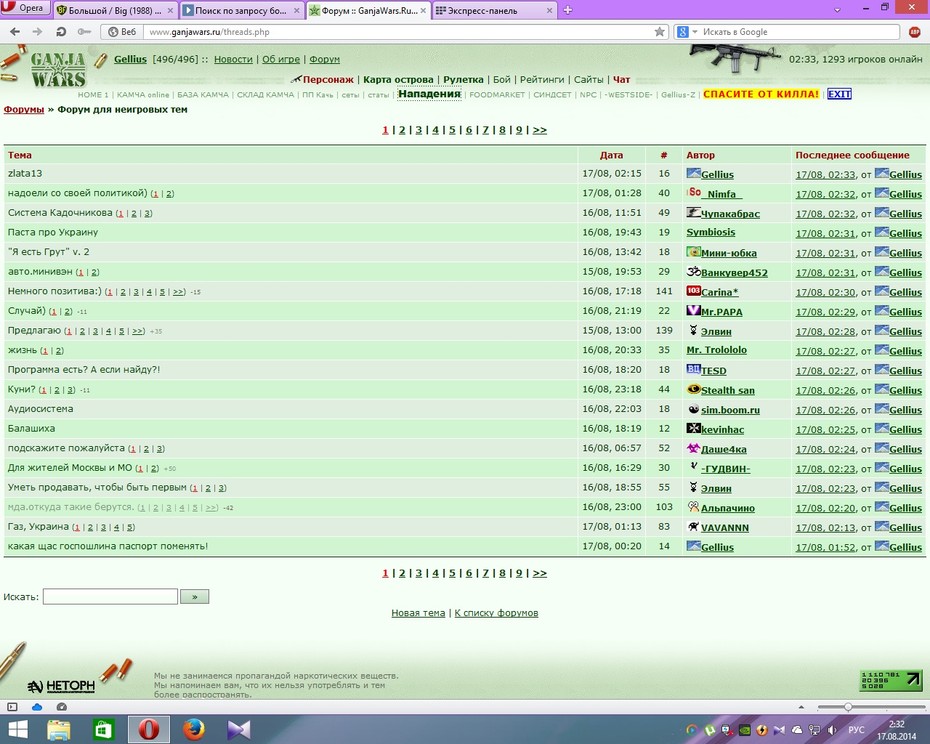Click the syndicate icon next to Carina*

pyautogui.click(x=693, y=291)
